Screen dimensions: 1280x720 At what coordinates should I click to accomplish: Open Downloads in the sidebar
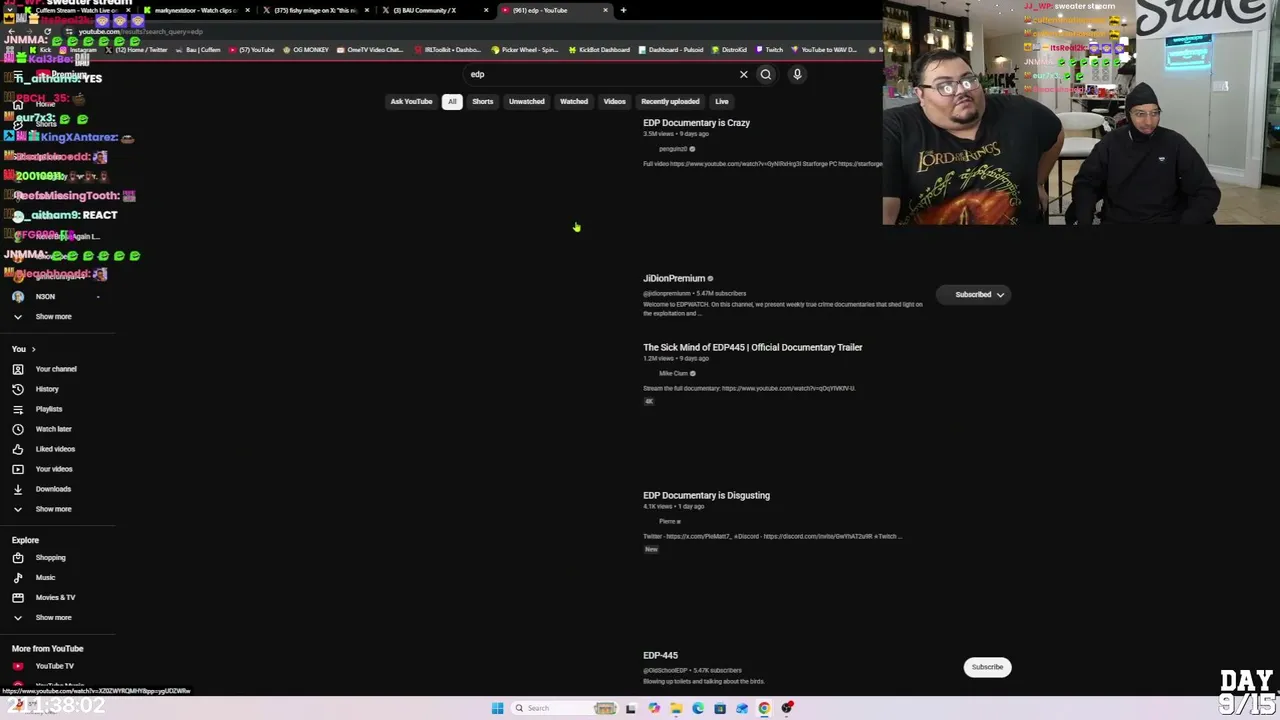[x=57, y=489]
